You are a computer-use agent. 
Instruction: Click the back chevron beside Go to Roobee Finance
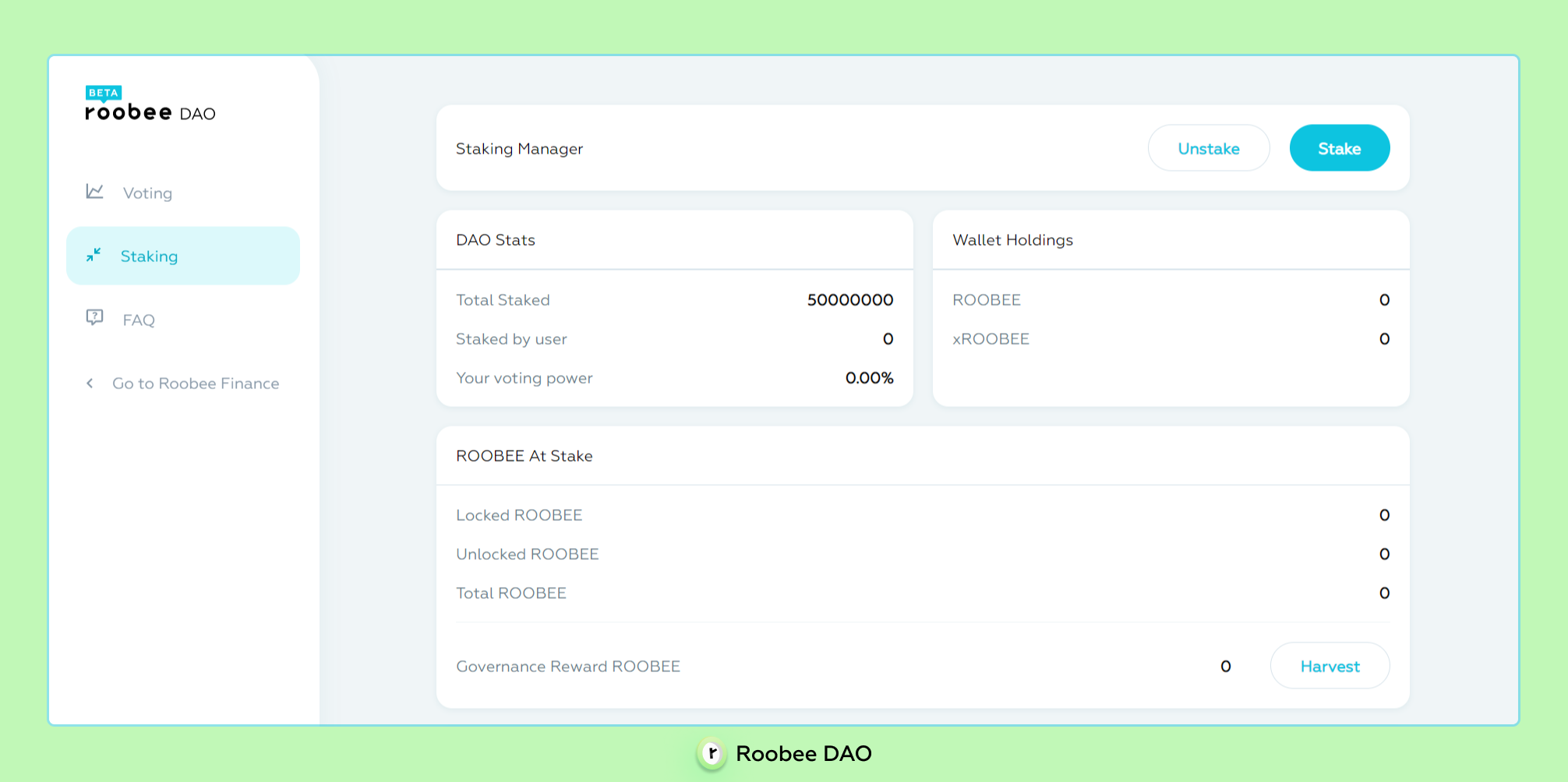click(90, 383)
